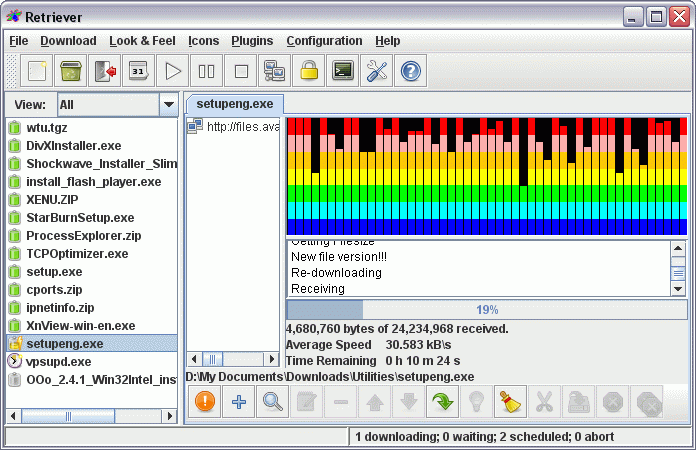696x450 pixels.
Task: Click the new download document icon
Action: [x=38, y=71]
